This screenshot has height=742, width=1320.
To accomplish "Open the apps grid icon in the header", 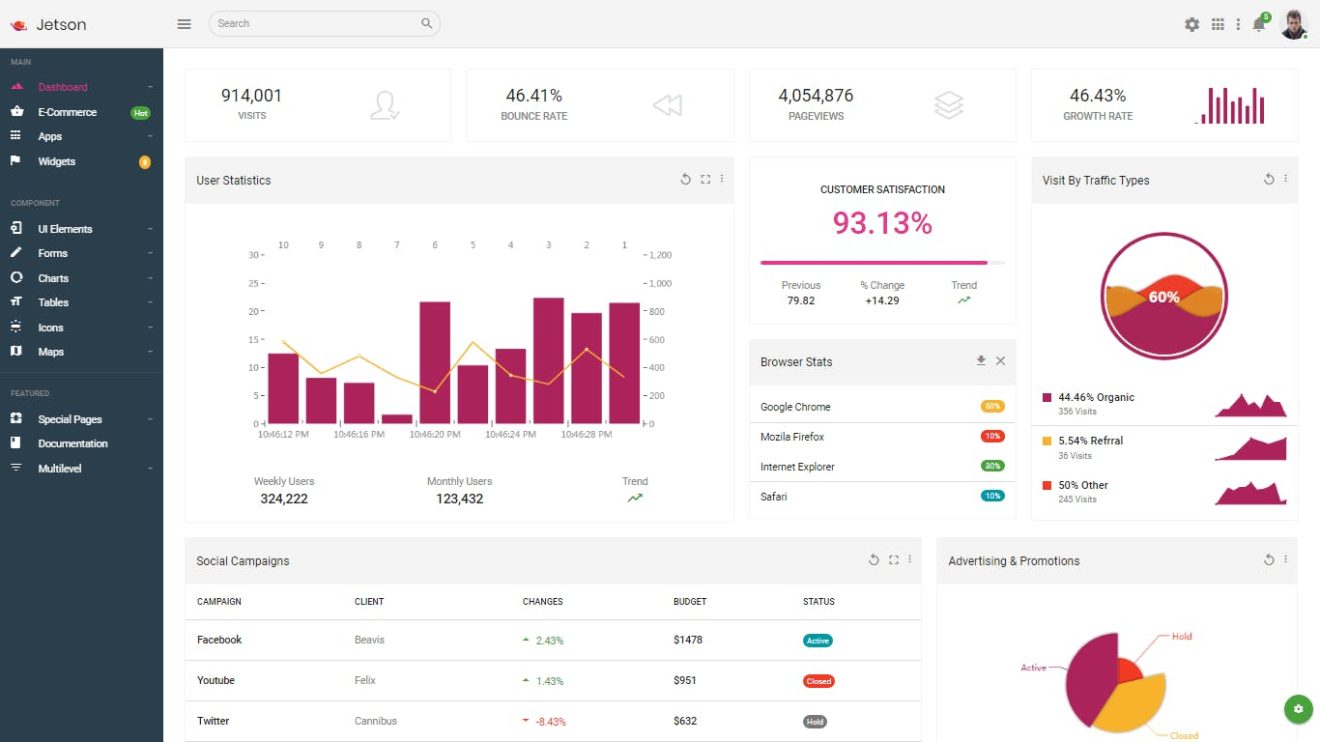I will 1218,23.
